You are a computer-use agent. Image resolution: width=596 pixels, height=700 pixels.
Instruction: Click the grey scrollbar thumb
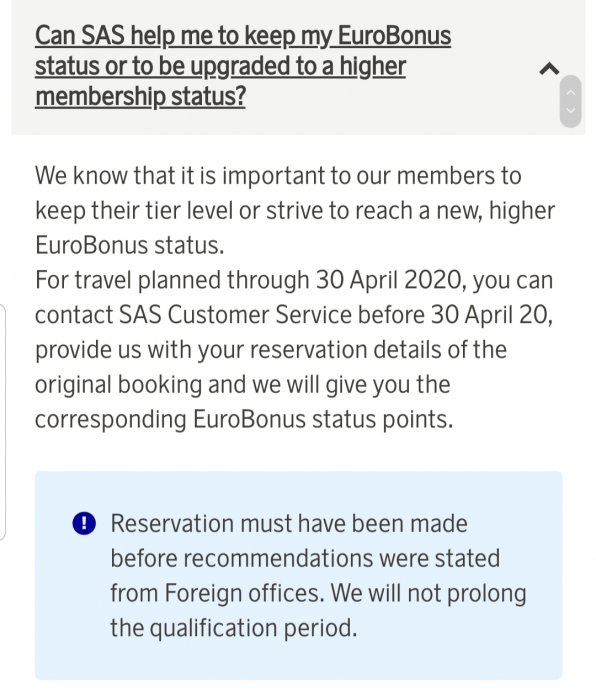(x=570, y=101)
